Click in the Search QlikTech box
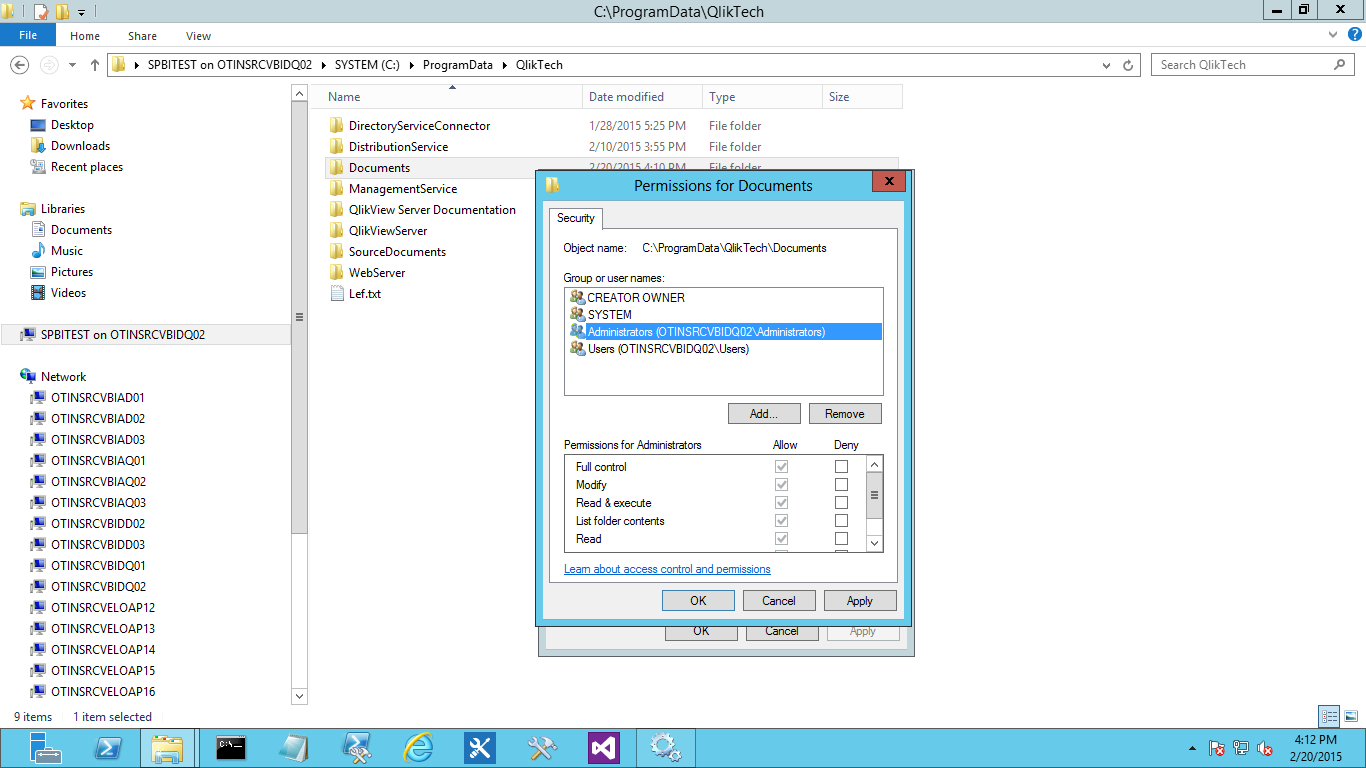1366x768 pixels. tap(1244, 65)
